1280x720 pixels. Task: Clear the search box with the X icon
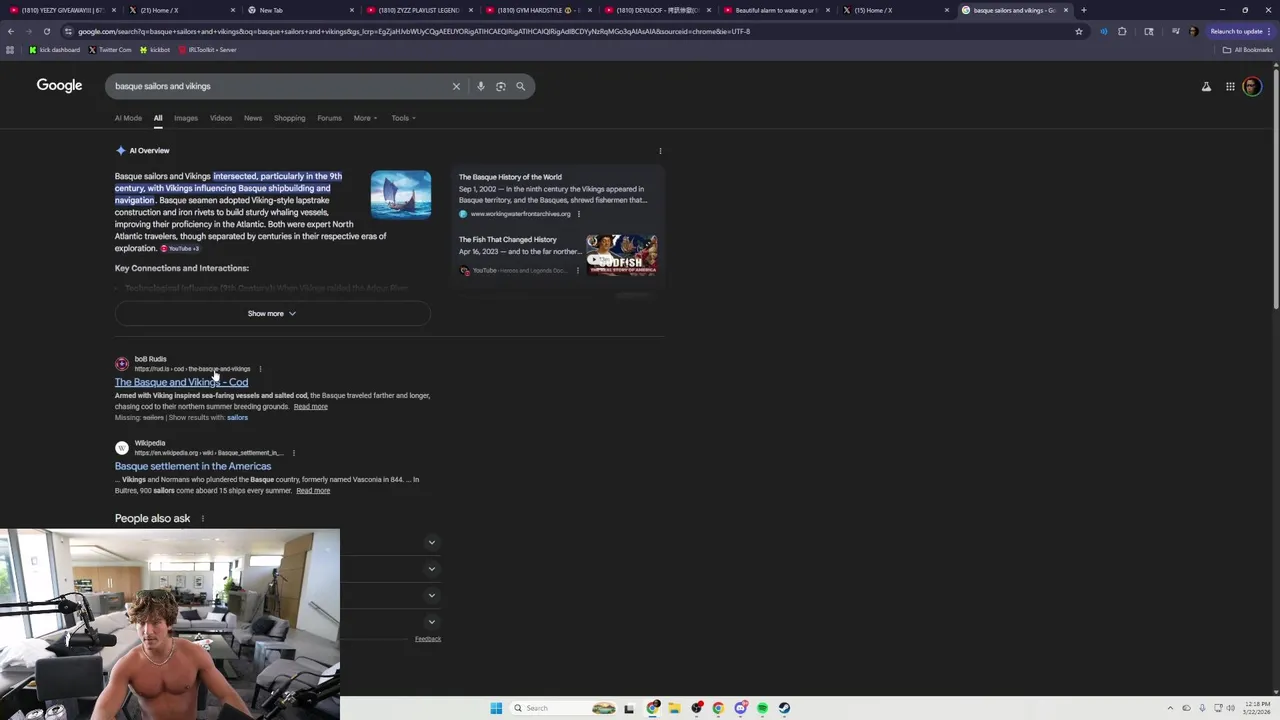(x=456, y=86)
